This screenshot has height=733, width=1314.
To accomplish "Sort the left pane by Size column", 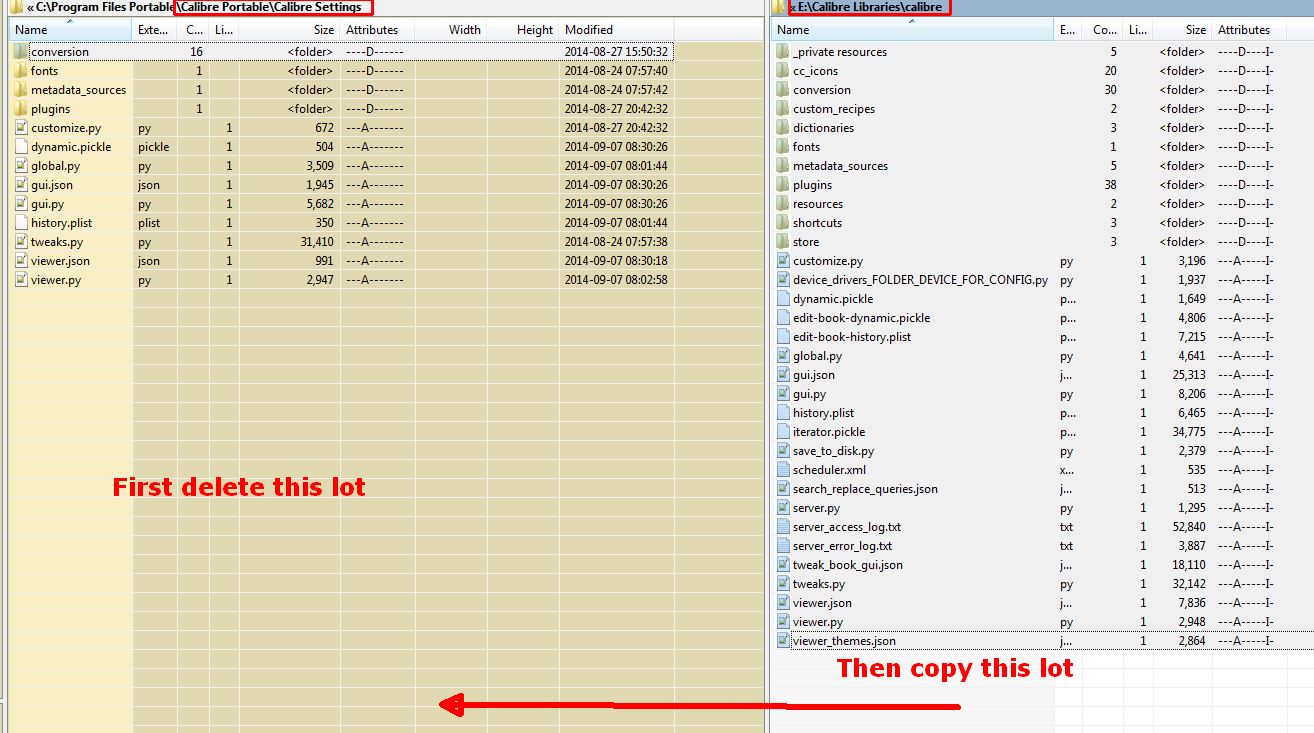I will coord(289,30).
